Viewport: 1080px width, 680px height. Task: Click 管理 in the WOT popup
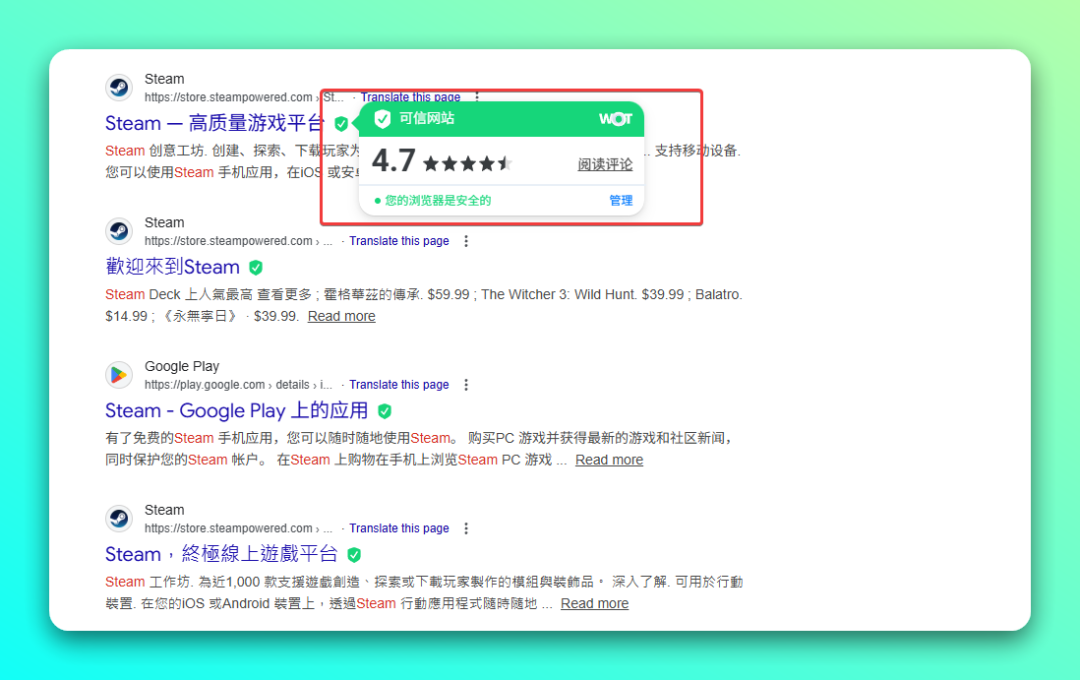coord(621,200)
